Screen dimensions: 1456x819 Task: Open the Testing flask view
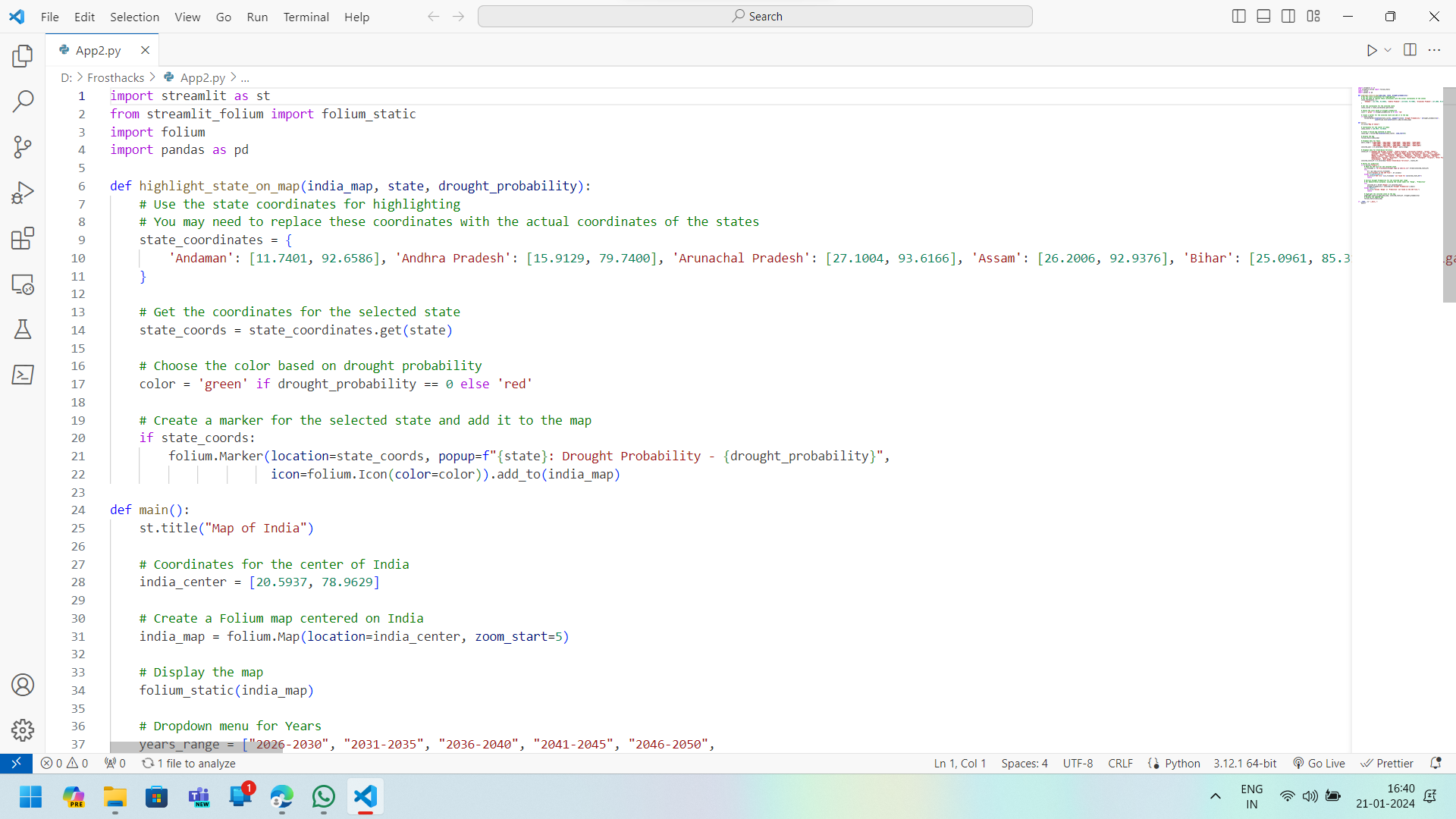point(23,329)
